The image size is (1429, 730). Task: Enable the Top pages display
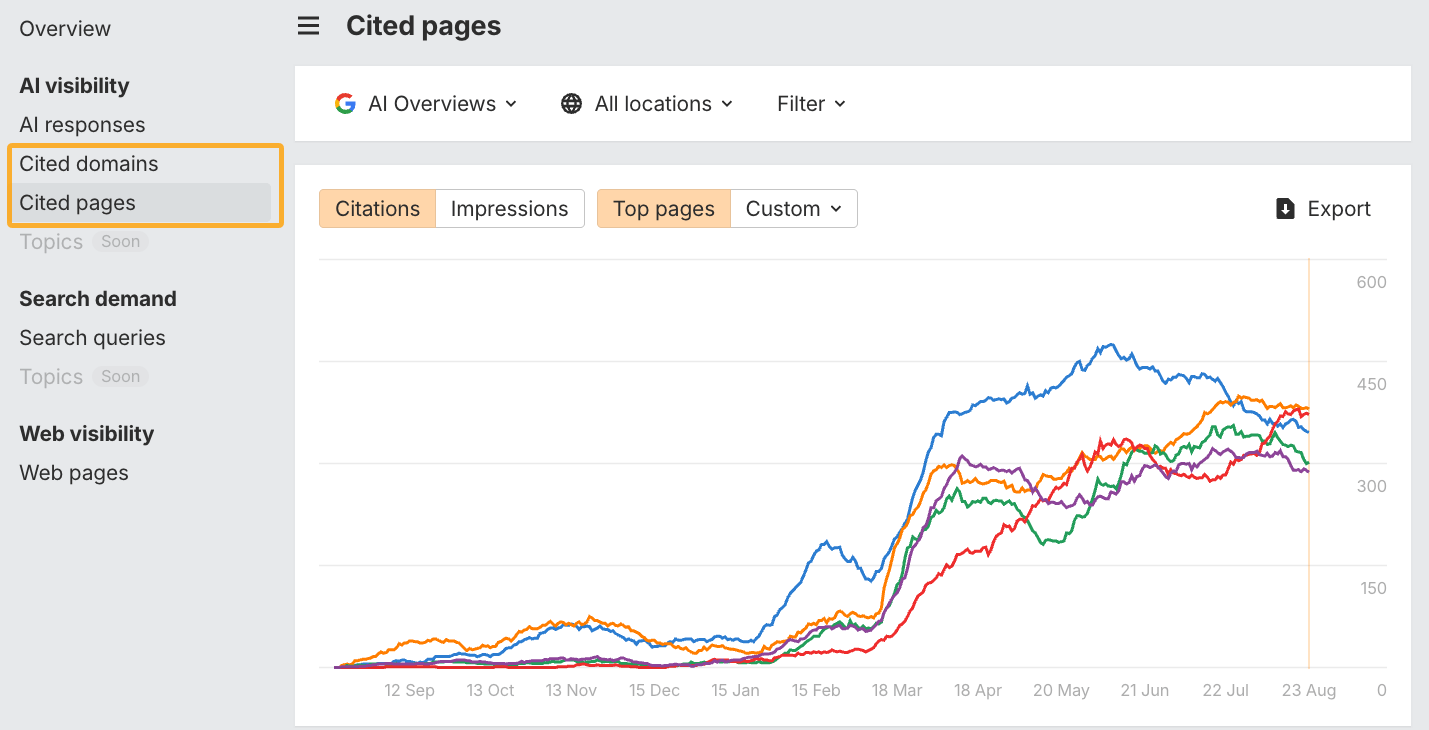coord(663,208)
